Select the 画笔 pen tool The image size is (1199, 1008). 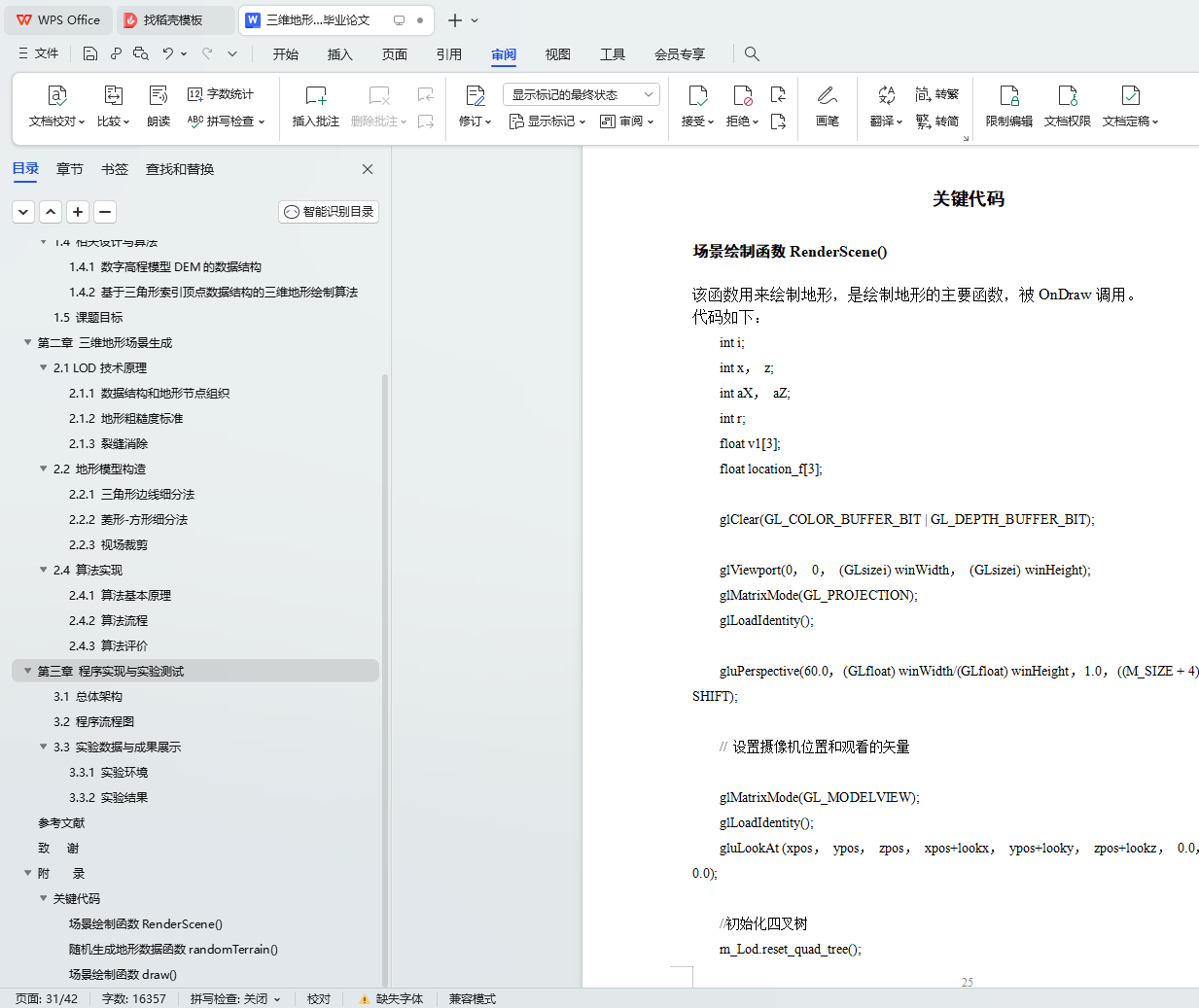[x=827, y=106]
